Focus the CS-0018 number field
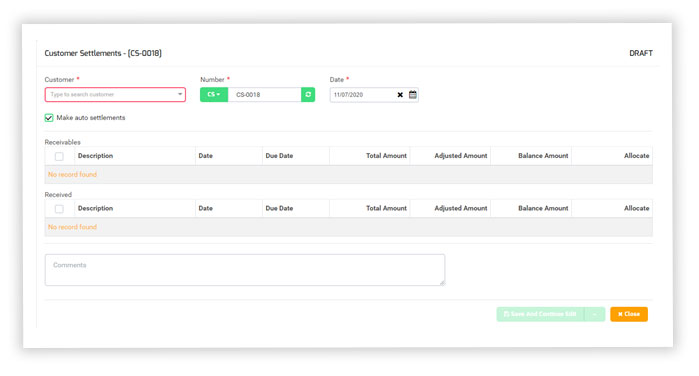Viewport: 699px width, 376px height. tap(264, 95)
